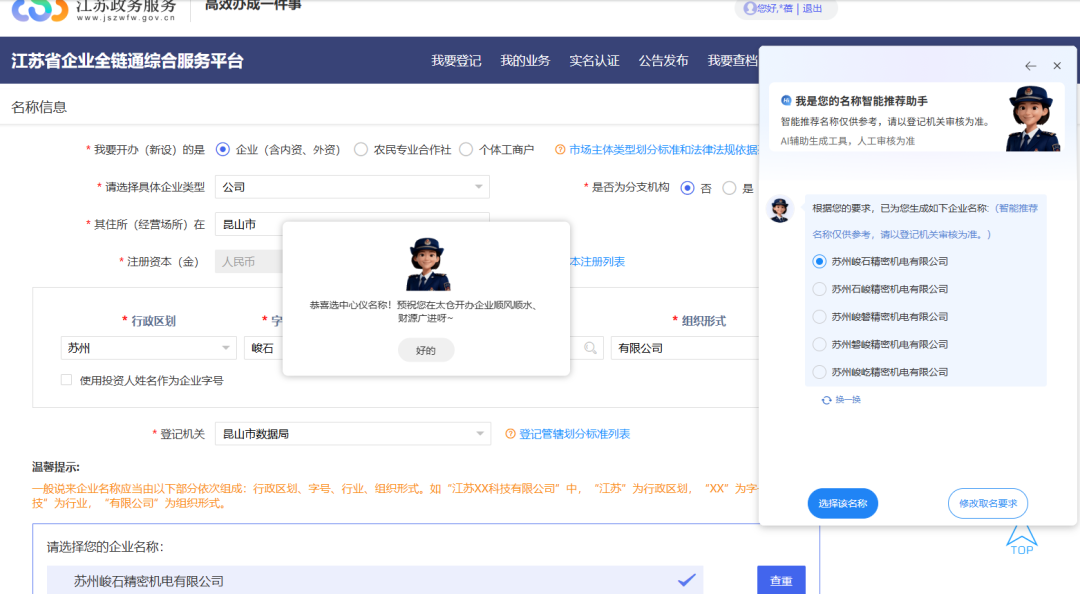This screenshot has height=594, width=1080.
Task: Choose 苏州石峻精密机电有限公司 radio option
Action: [x=820, y=289]
